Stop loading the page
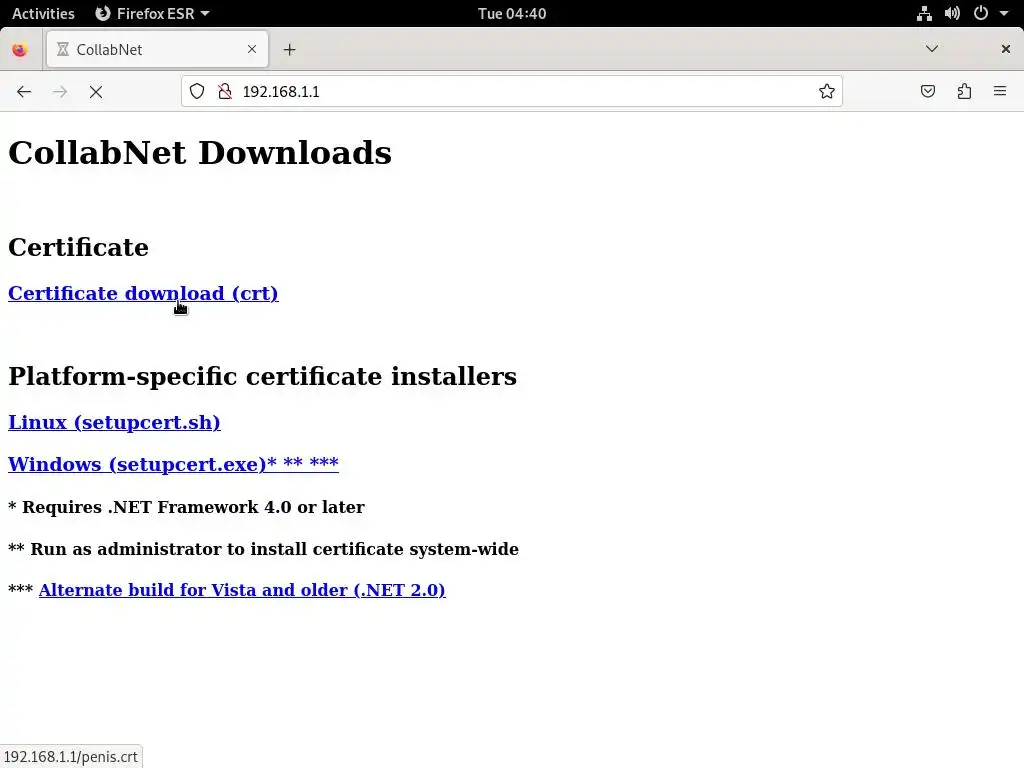 (x=96, y=92)
